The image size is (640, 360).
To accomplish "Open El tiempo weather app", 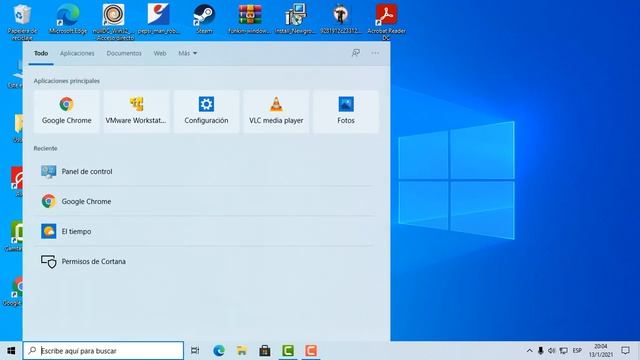I will (203, 231).
